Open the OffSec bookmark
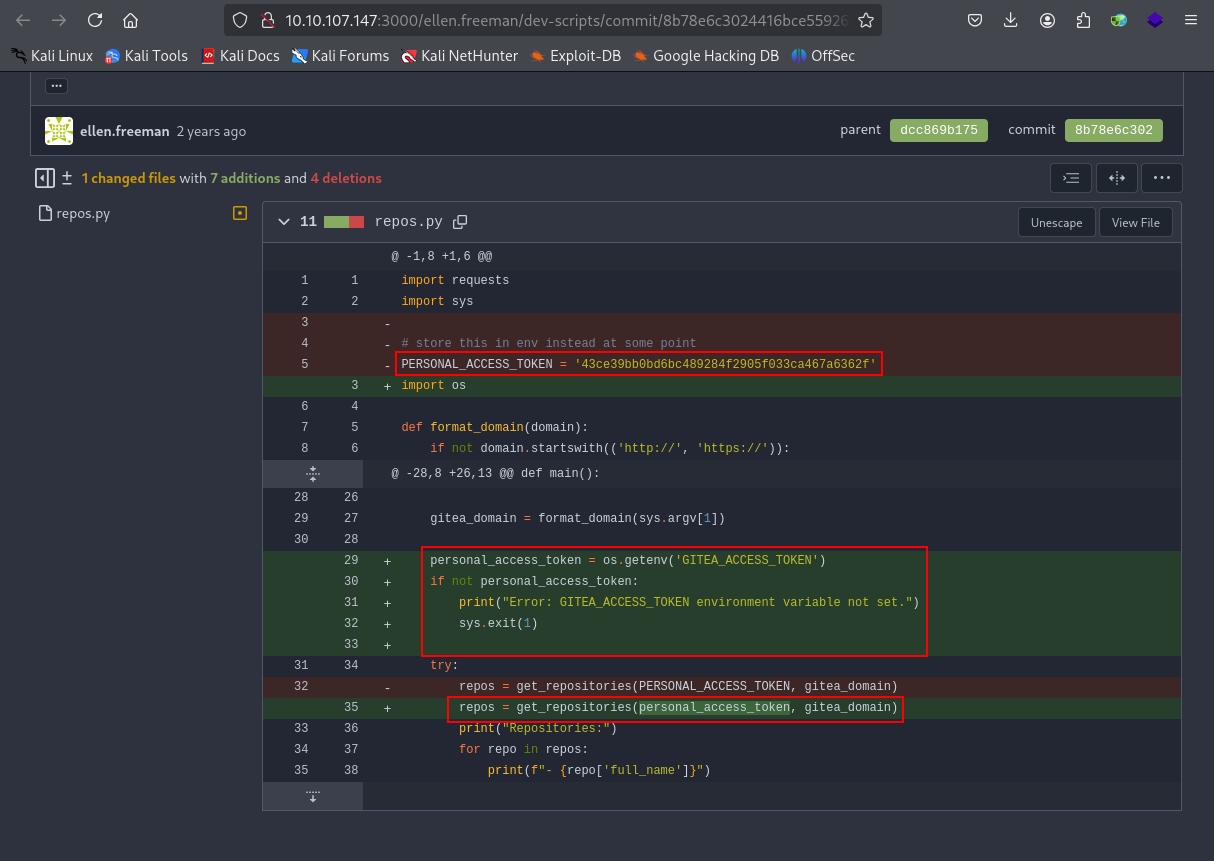1214x861 pixels. tap(823, 56)
